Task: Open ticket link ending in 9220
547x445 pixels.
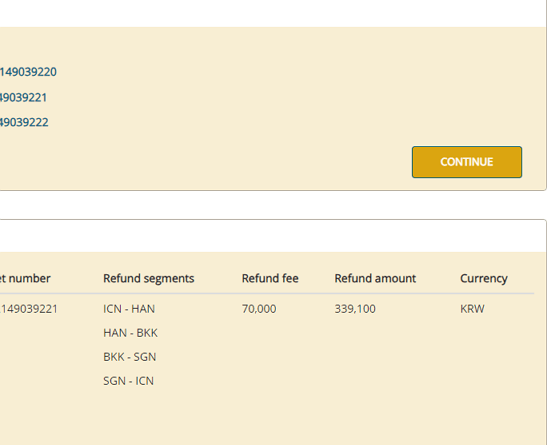Action: (x=28, y=72)
